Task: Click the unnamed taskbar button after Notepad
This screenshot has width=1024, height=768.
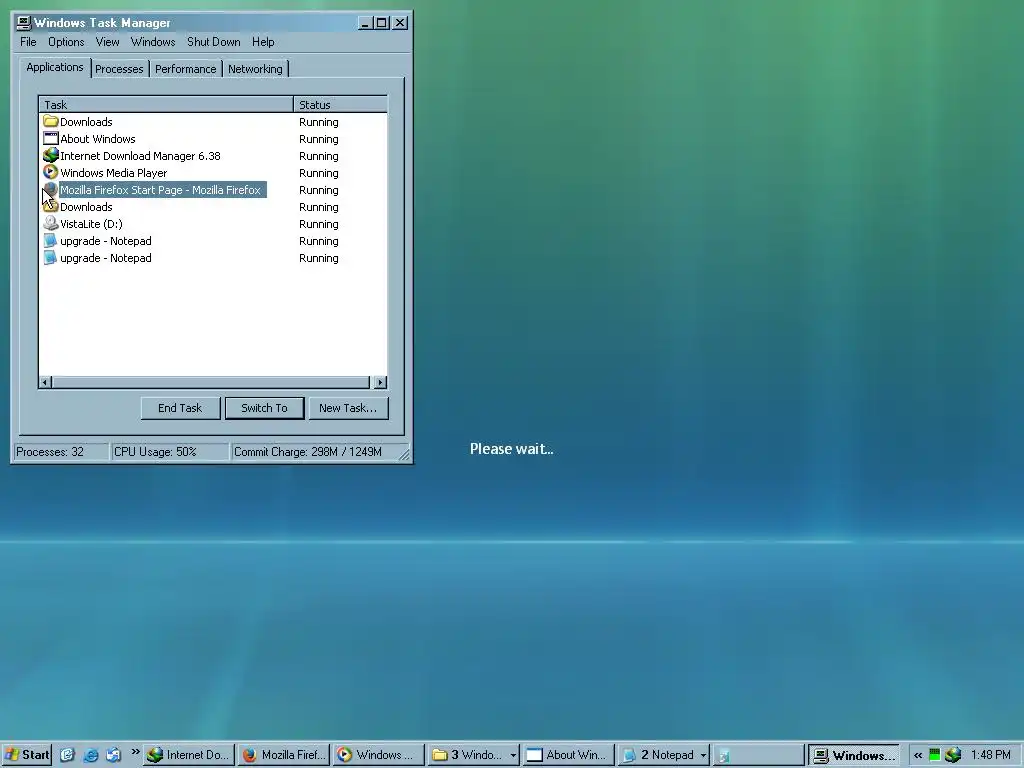Action: point(758,755)
